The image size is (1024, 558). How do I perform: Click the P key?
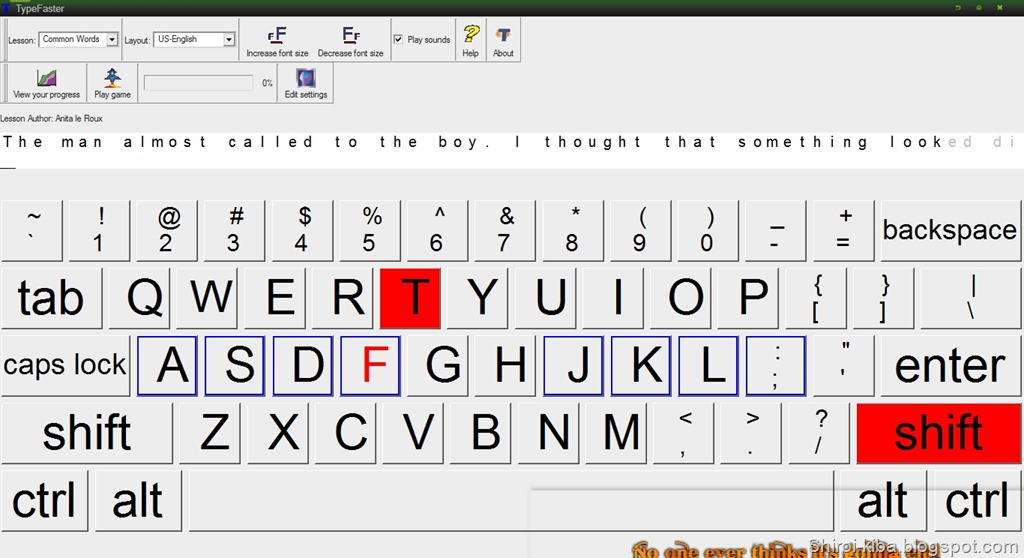pyautogui.click(x=748, y=298)
